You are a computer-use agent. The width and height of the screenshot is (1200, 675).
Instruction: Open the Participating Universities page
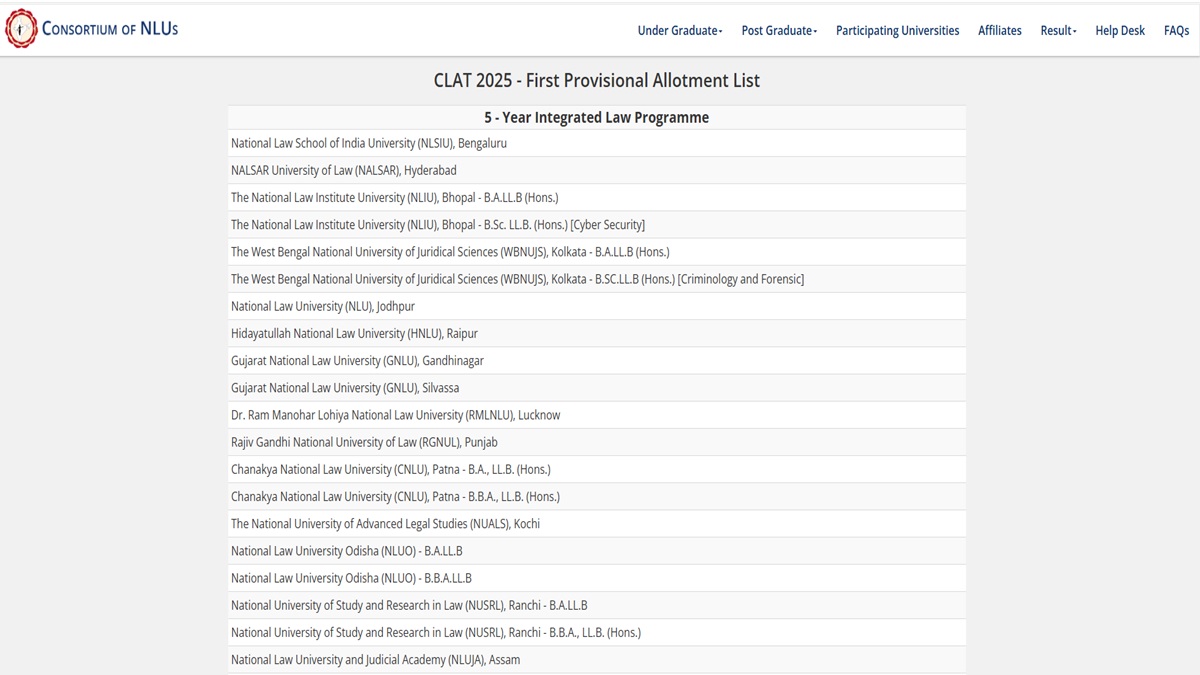coord(897,30)
